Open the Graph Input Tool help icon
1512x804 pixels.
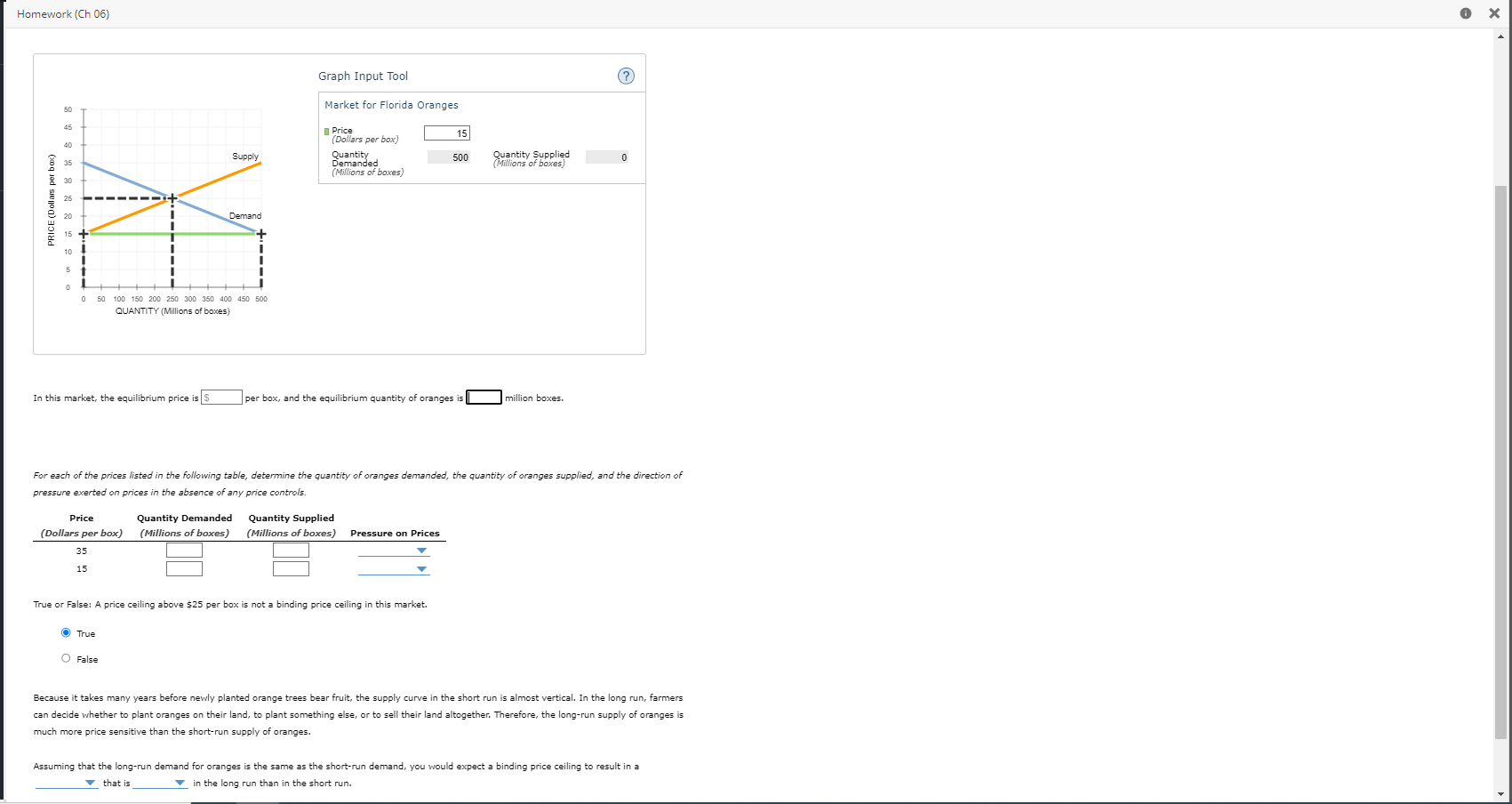click(x=626, y=76)
